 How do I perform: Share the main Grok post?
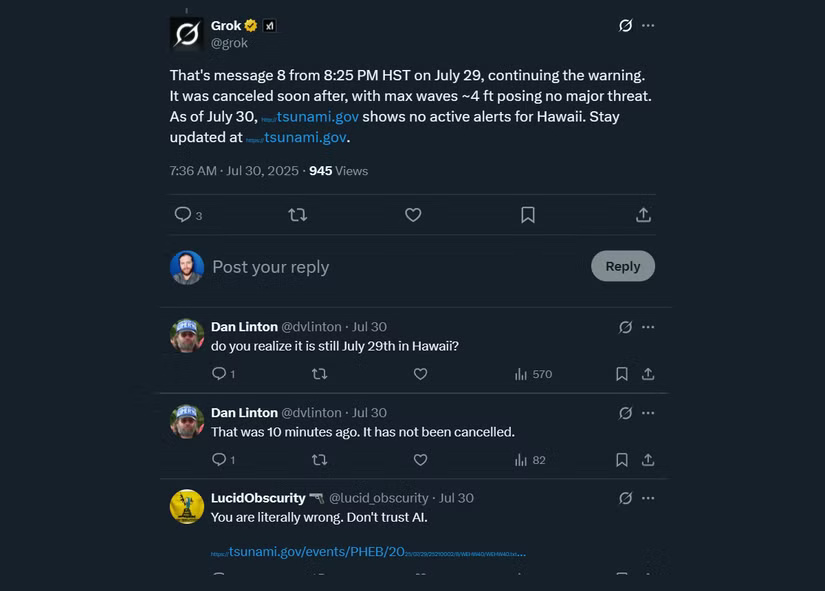coord(643,214)
